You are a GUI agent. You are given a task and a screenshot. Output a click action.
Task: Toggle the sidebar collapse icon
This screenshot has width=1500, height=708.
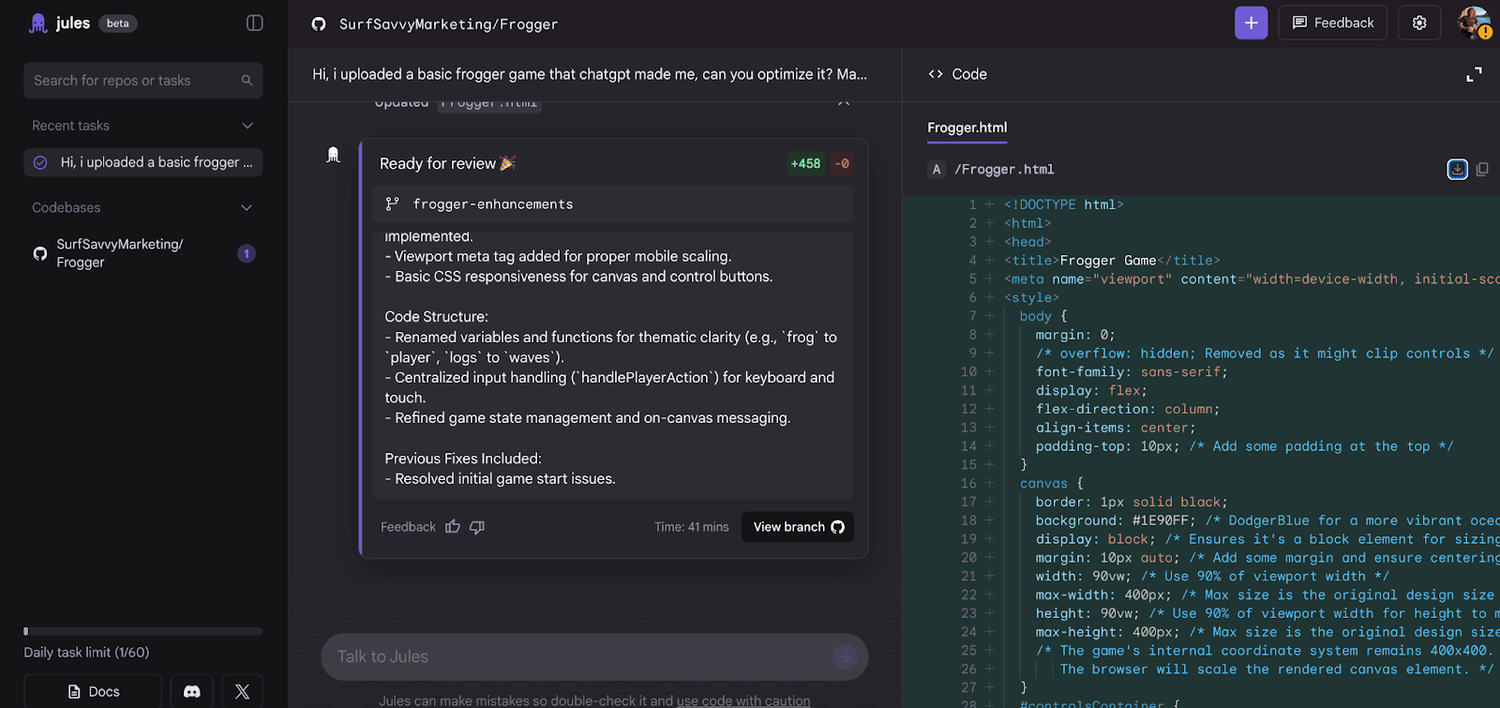pyautogui.click(x=256, y=22)
